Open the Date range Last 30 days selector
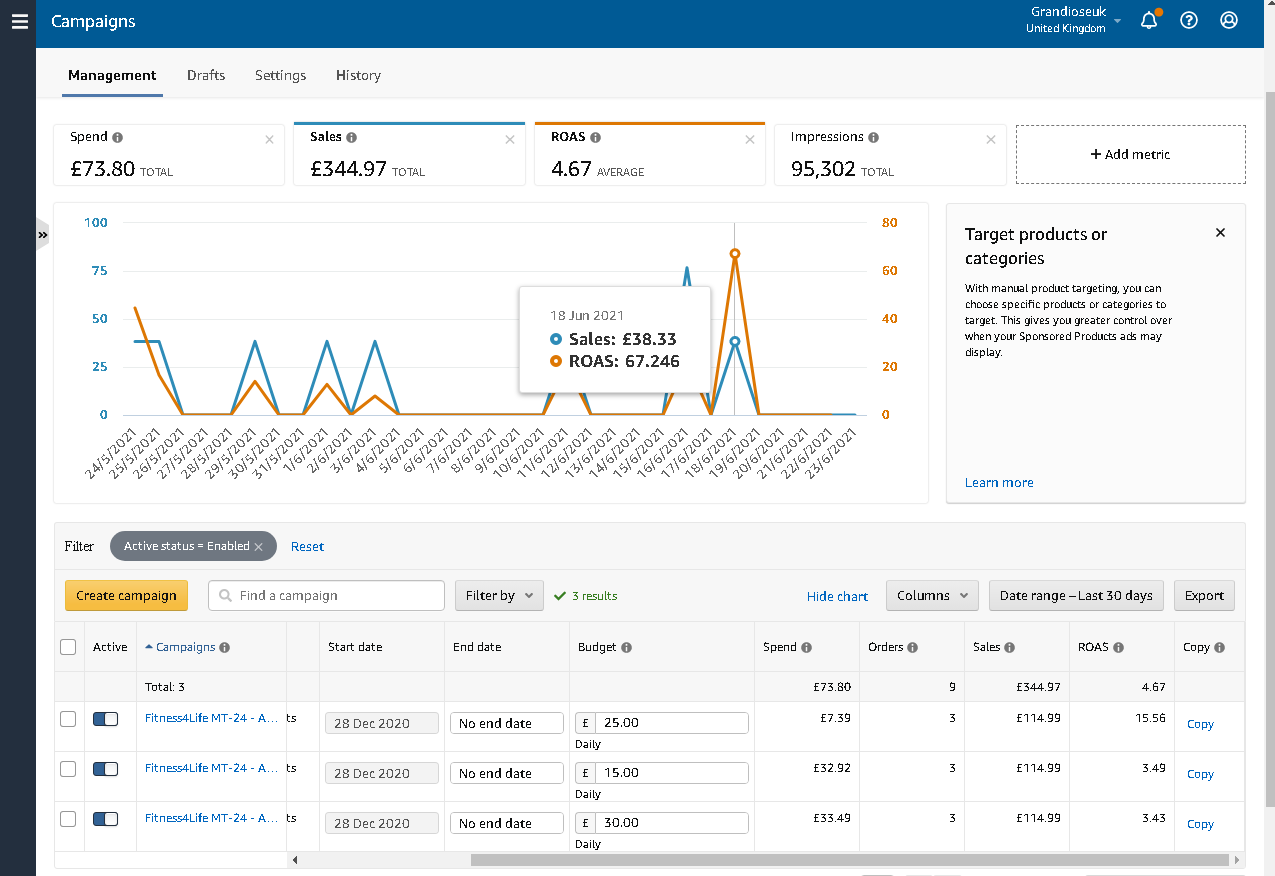Image resolution: width=1275 pixels, height=876 pixels. coord(1076,596)
